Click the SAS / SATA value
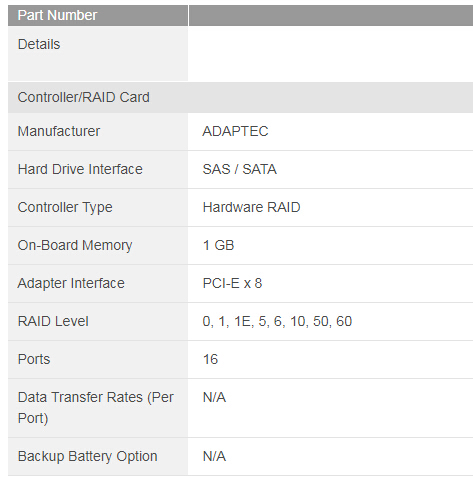473x482 pixels. pyautogui.click(x=240, y=169)
